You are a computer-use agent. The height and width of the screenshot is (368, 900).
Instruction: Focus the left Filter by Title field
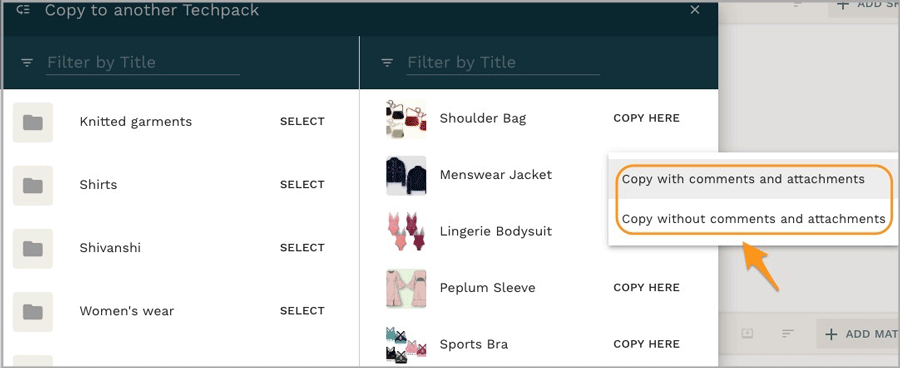(x=143, y=62)
